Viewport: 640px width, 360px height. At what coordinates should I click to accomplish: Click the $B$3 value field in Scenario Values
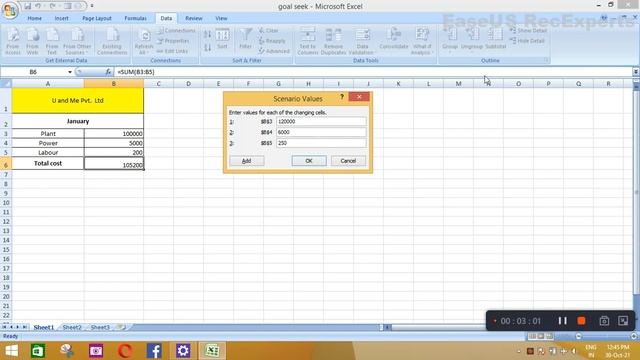coord(321,122)
